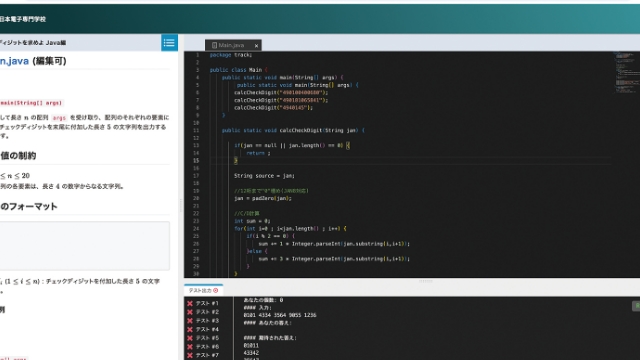Click the red error icon on テスト出力 tab
The image size is (640, 360).
tap(216, 290)
